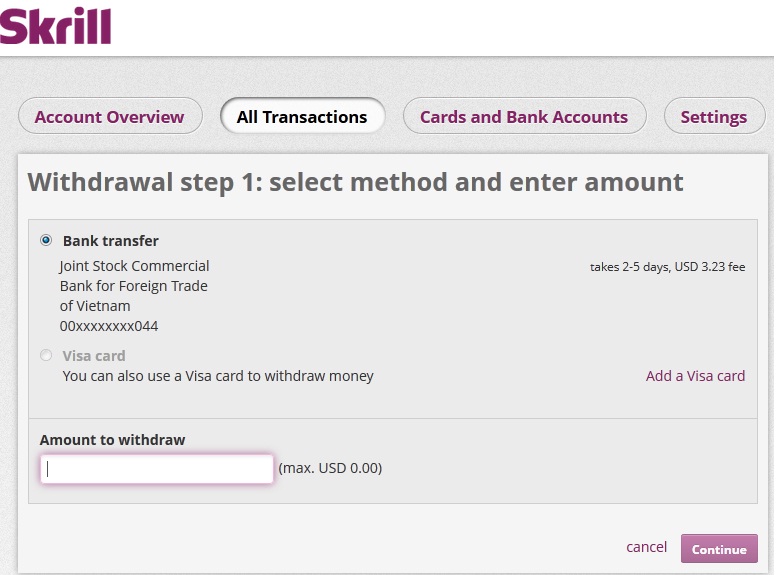Image resolution: width=779 pixels, height=575 pixels.
Task: Click the Add a Visa card link
Action: 695,376
